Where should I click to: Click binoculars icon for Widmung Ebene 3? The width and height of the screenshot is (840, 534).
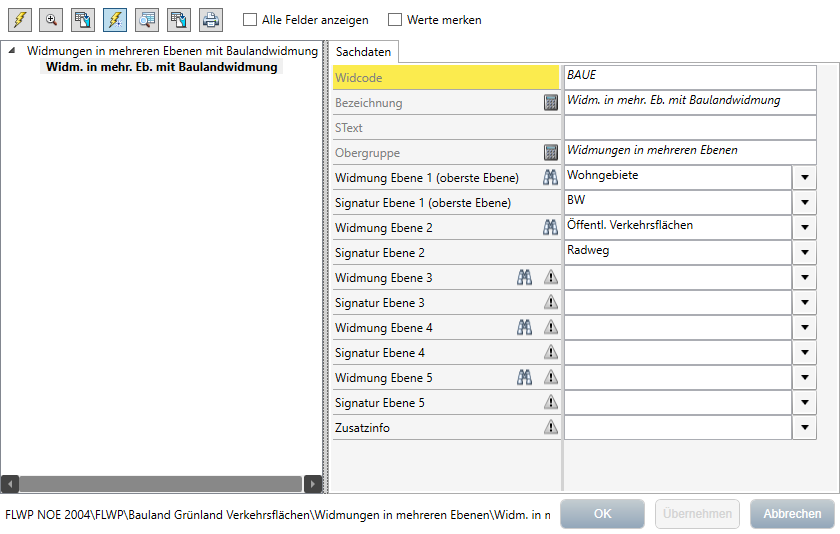(524, 278)
